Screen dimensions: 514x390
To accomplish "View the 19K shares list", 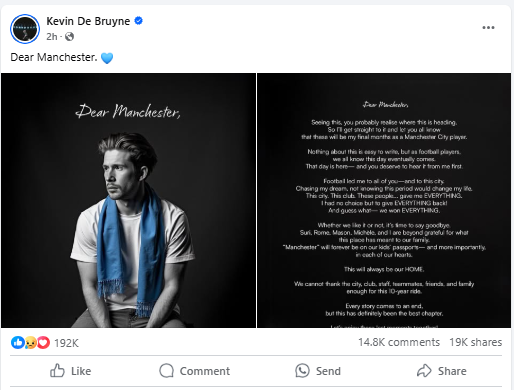I will [475, 342].
